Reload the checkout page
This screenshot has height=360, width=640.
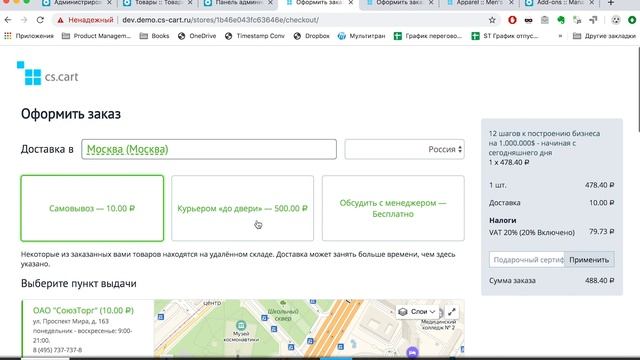40,20
